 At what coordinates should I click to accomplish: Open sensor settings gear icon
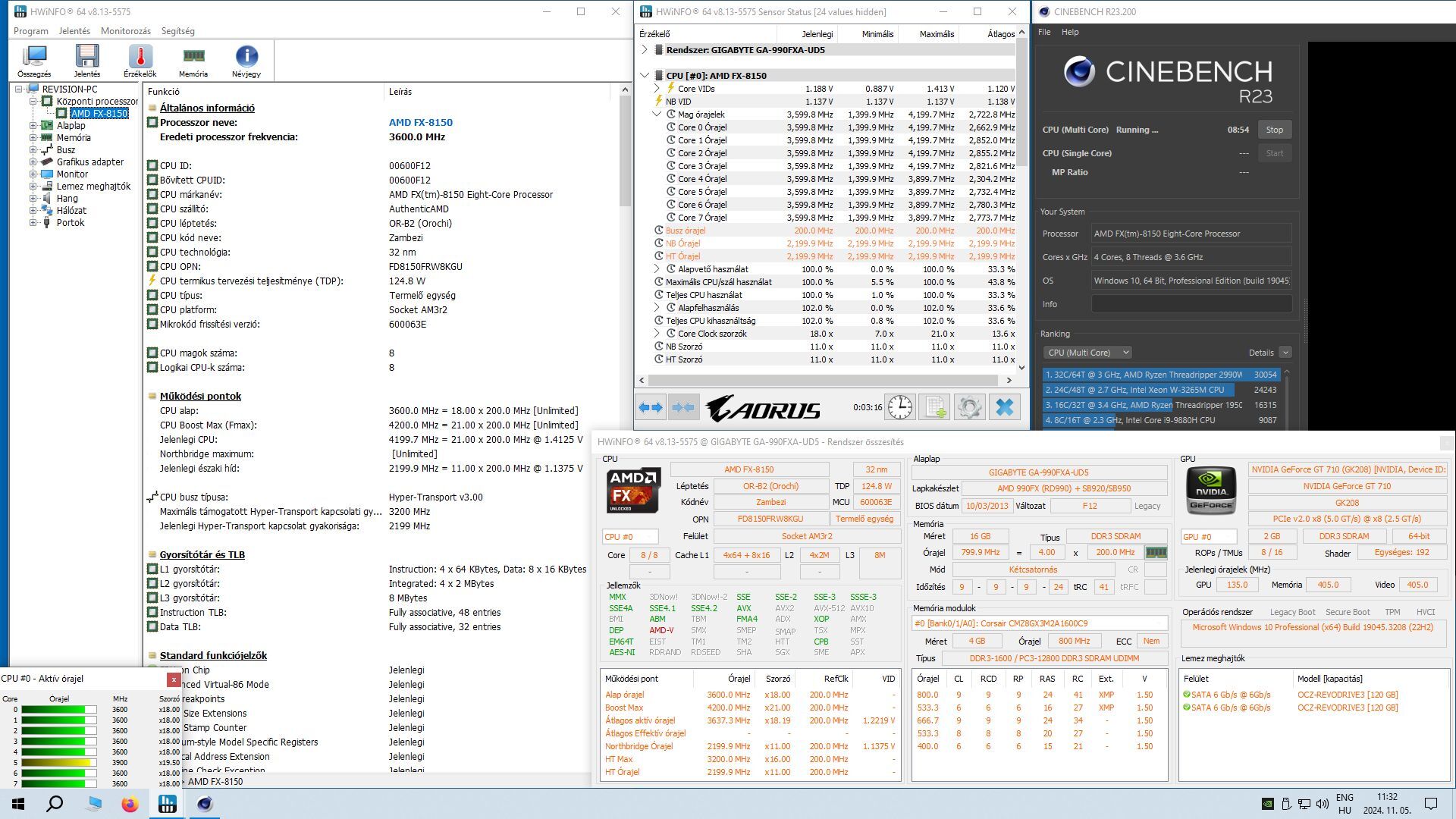969,407
